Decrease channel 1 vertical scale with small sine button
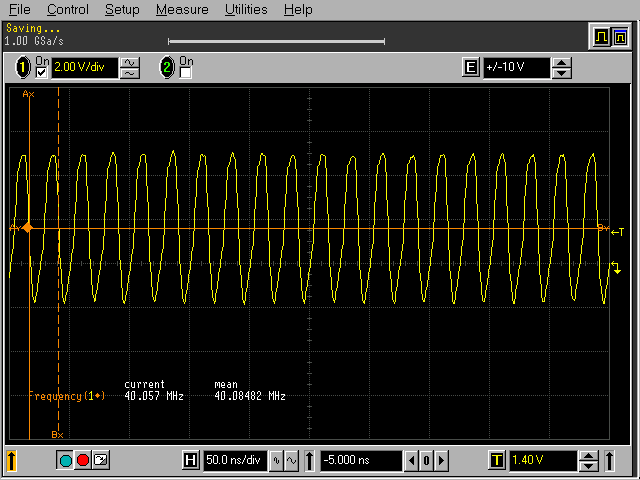This screenshot has width=640, height=480. (x=130, y=73)
